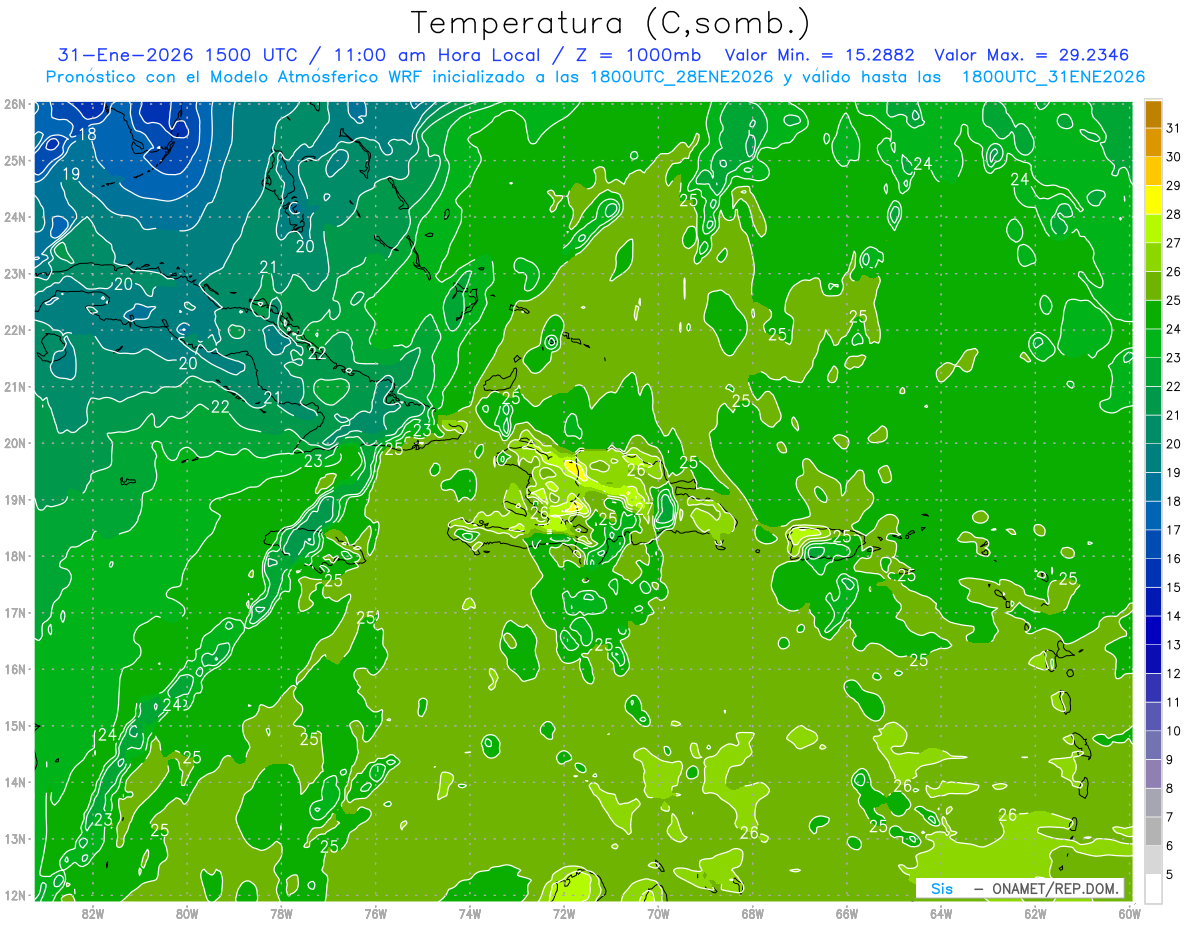The width and height of the screenshot is (1200, 927).
Task: Click the legend scale label "15"
Action: 1174,587
